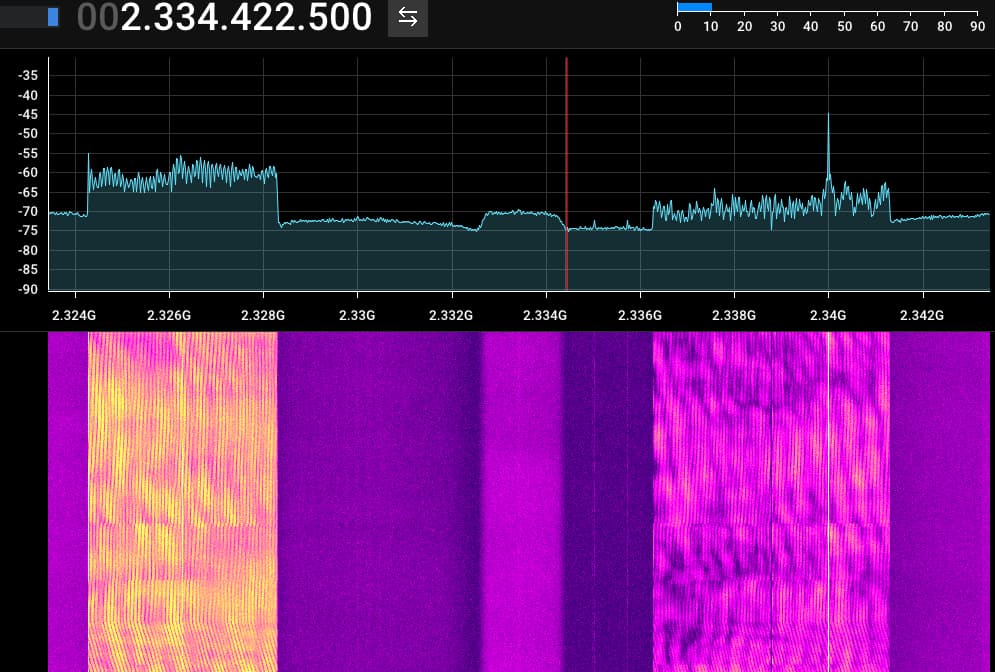Screen dimensions: 995x672
Task: Click the blue signal-level meter bar
Action: point(694,7)
